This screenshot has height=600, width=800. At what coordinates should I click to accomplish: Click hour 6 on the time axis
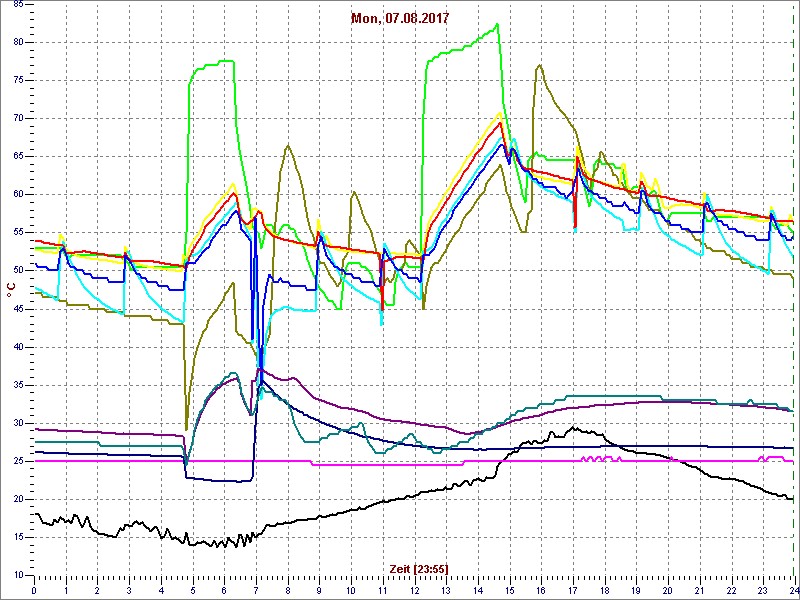[x=224, y=590]
